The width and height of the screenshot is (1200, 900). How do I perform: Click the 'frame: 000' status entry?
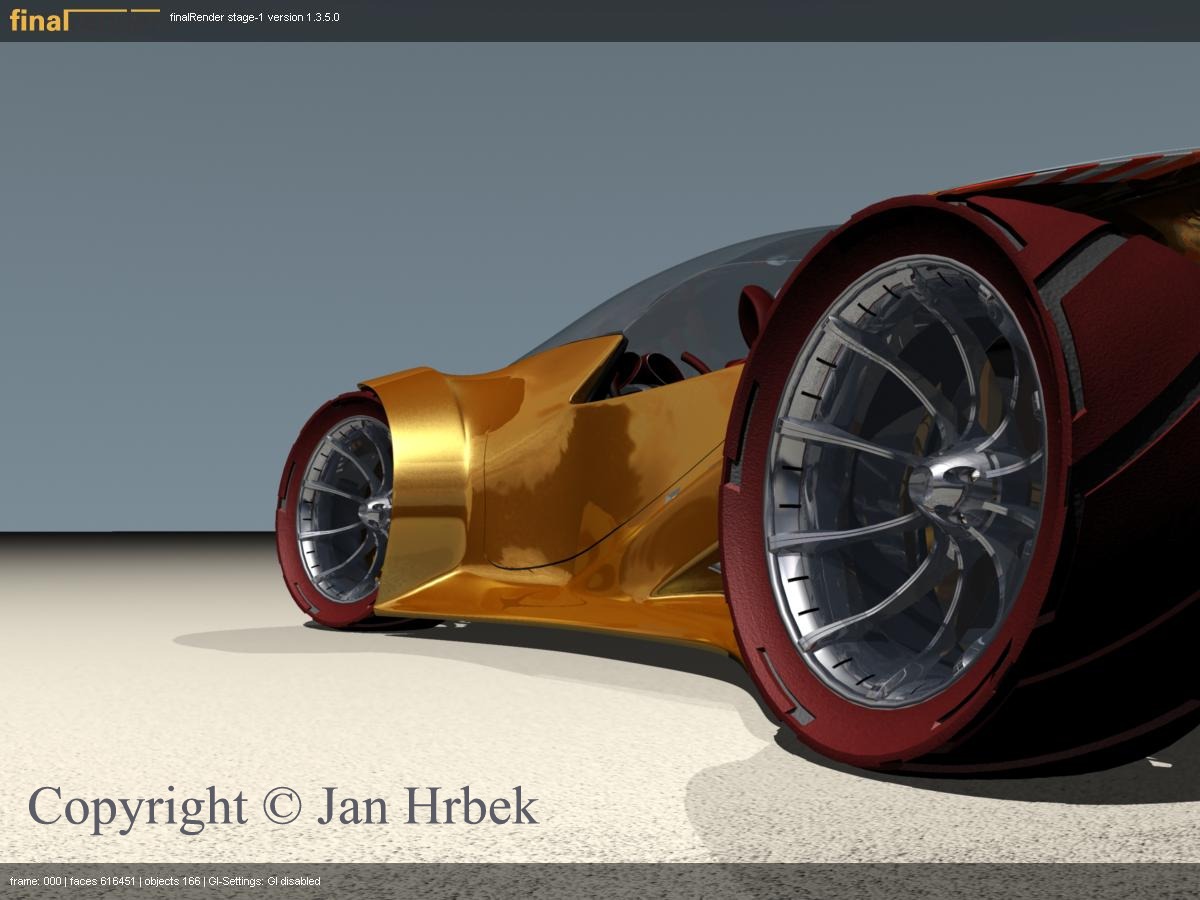click(35, 881)
